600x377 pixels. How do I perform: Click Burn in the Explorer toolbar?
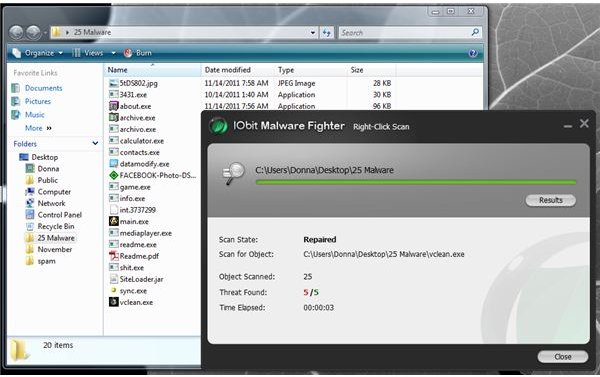click(138, 53)
